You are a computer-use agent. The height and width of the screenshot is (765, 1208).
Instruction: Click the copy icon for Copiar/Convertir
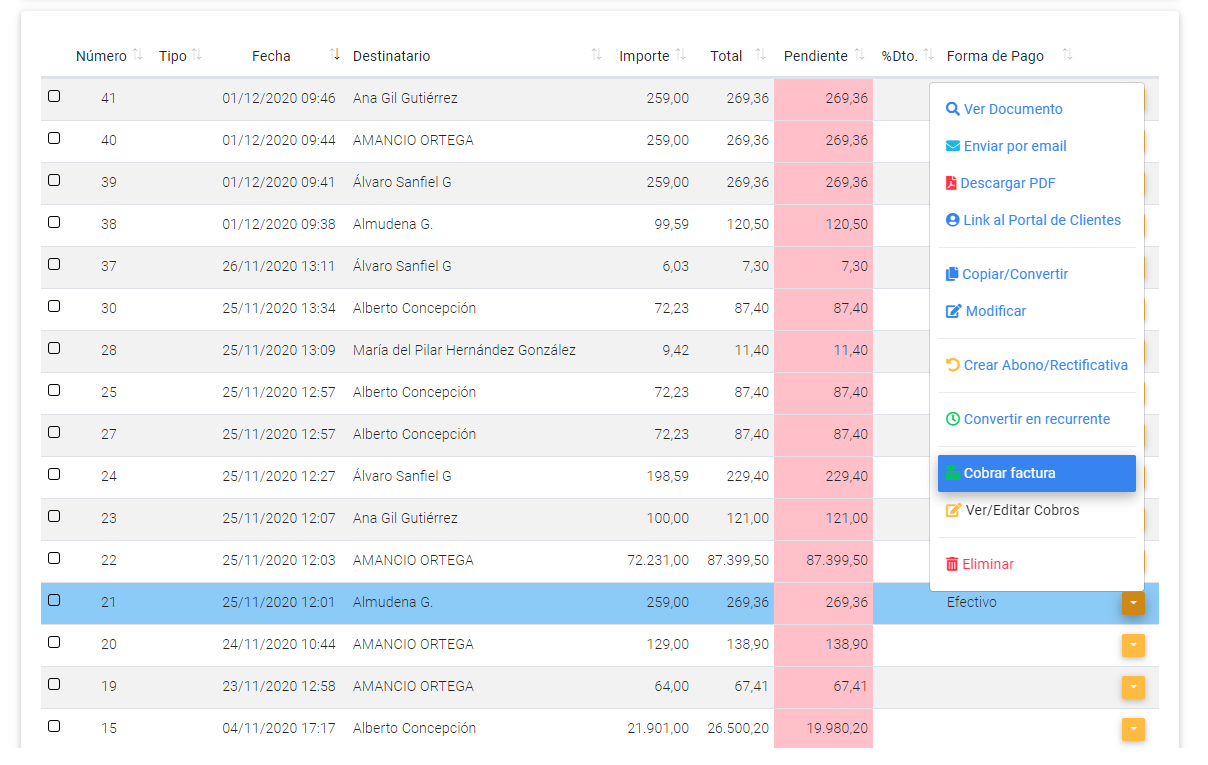pyautogui.click(x=952, y=274)
